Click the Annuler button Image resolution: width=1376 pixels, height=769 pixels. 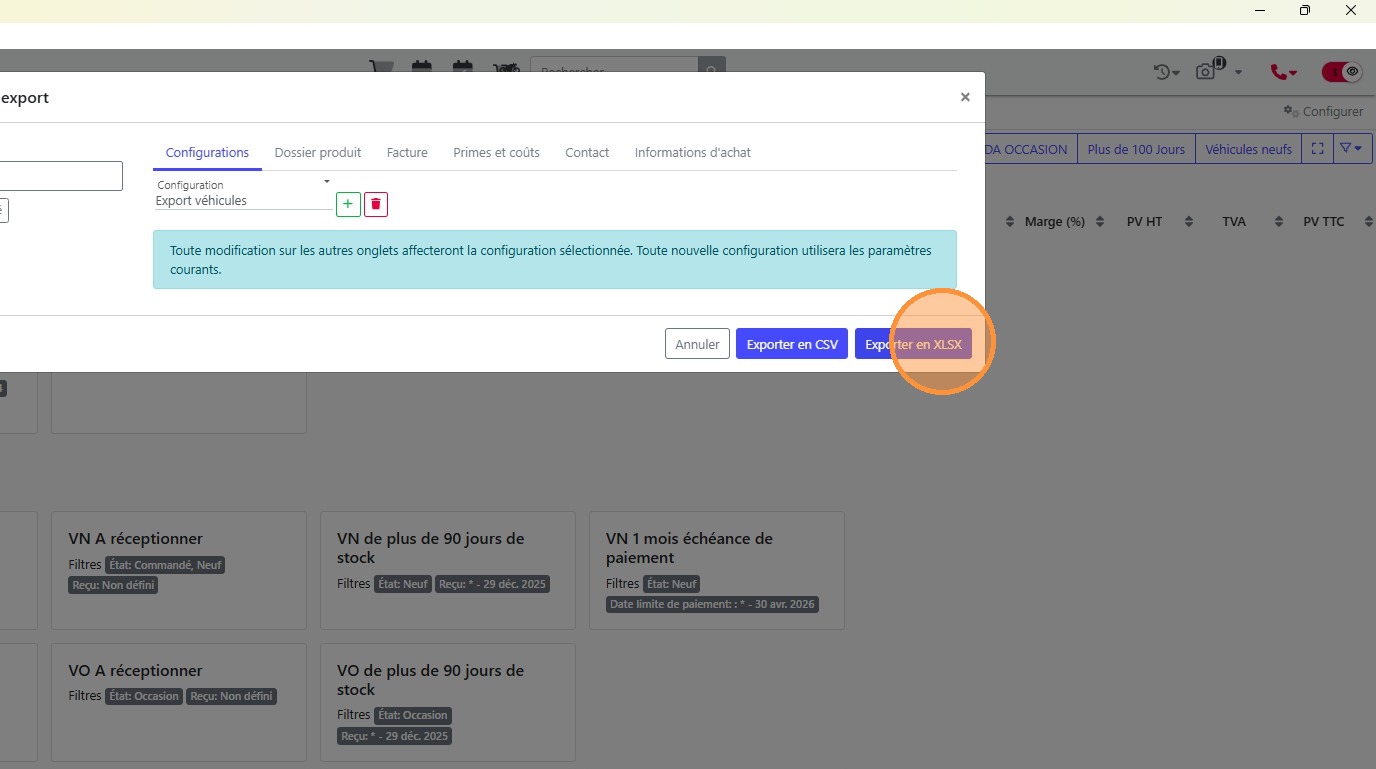pos(697,344)
